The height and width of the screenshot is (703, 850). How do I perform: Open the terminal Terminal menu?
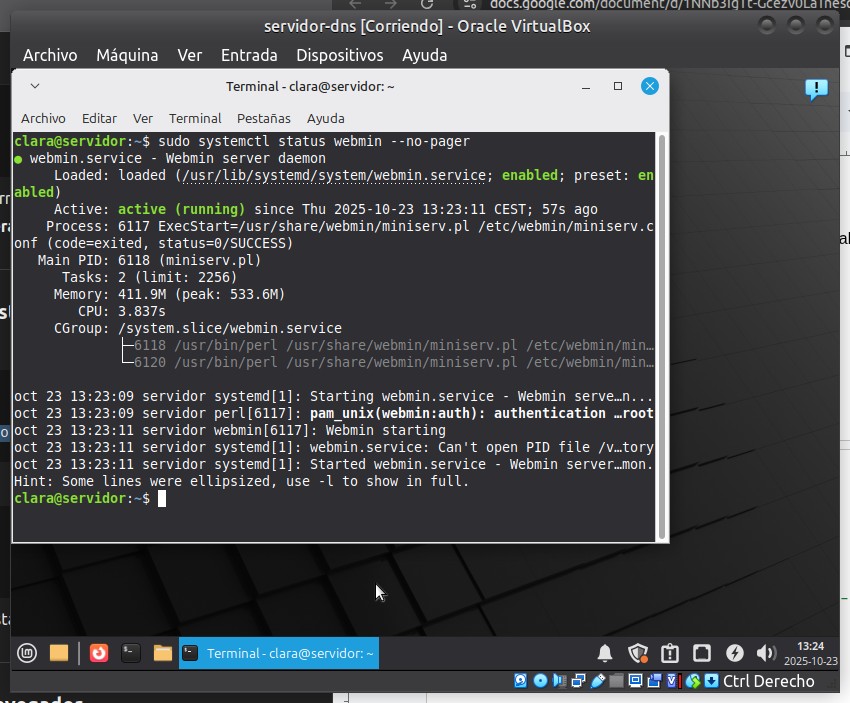pyautogui.click(x=195, y=118)
